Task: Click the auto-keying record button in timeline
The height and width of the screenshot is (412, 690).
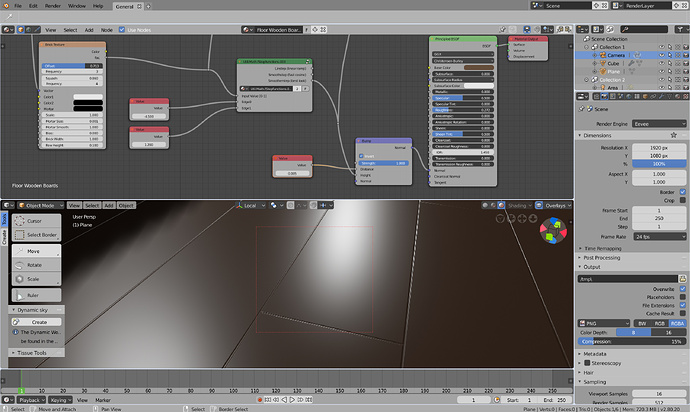Action: (260, 400)
